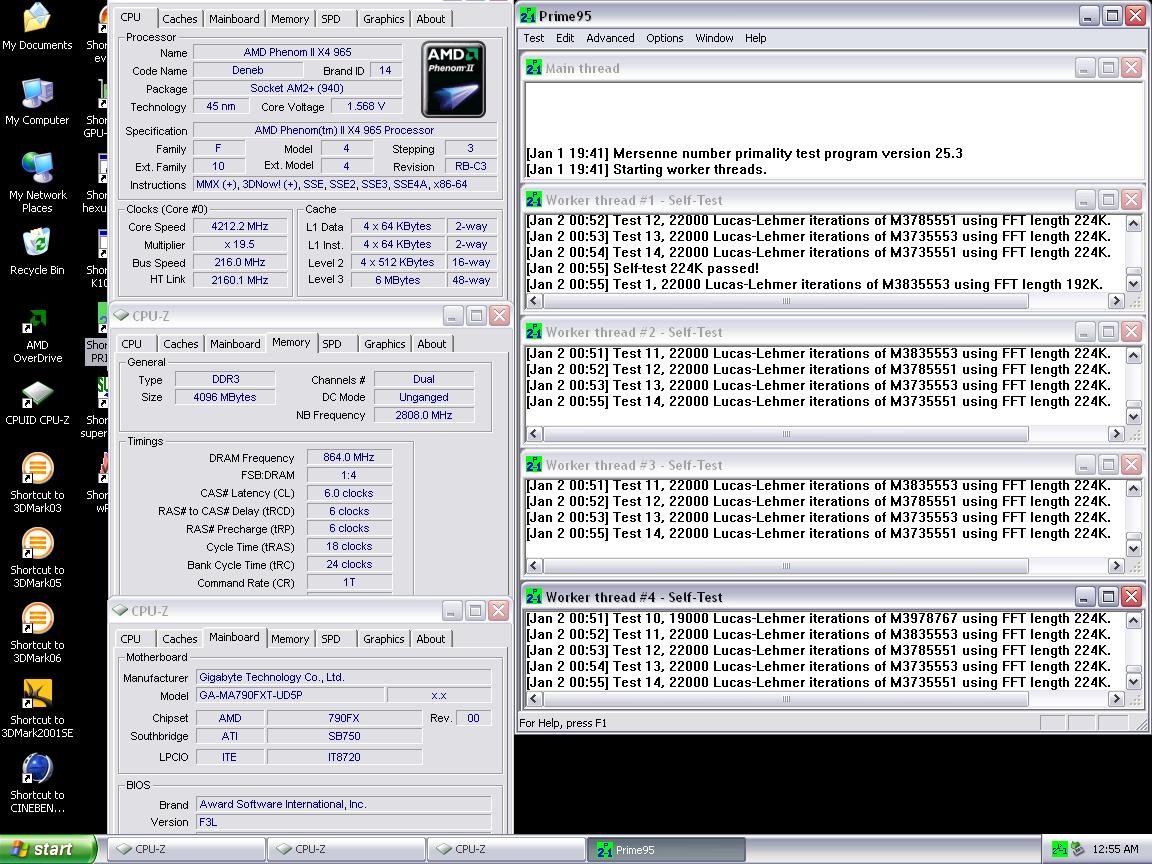Open the Prime95 Test menu

(x=533, y=38)
